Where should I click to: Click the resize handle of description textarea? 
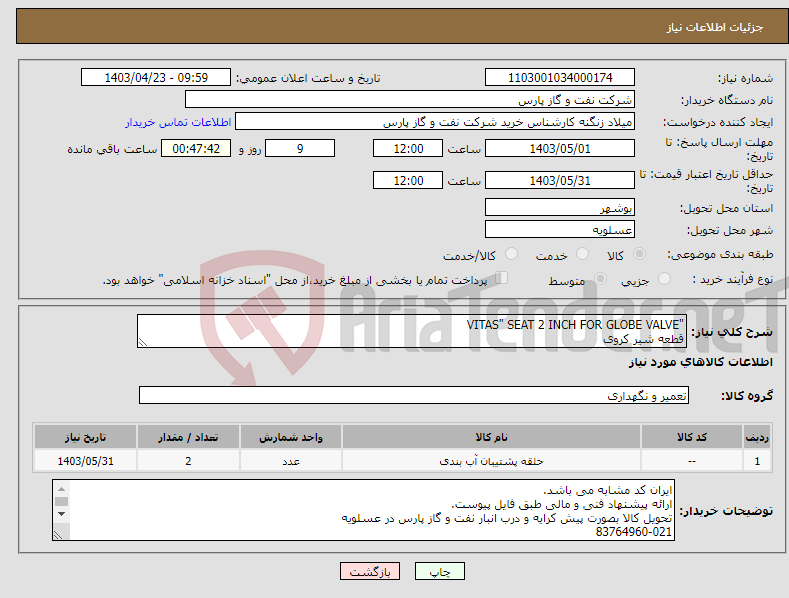point(143,342)
